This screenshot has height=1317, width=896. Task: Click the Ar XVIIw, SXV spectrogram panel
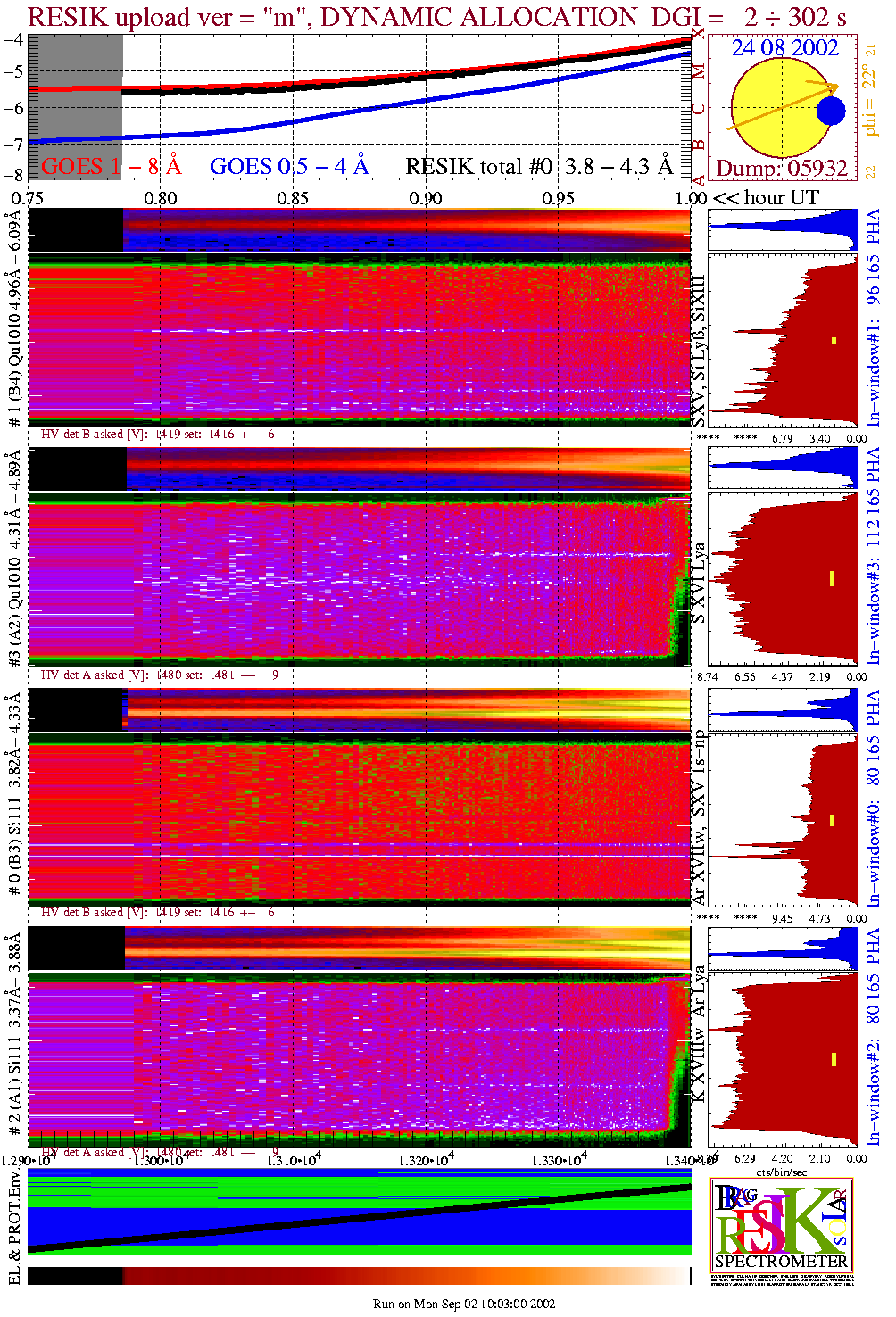(x=360, y=821)
